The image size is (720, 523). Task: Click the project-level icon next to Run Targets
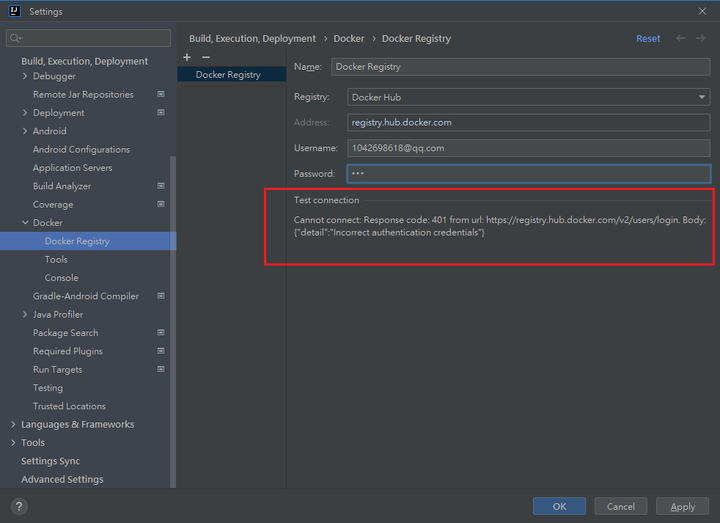(161, 370)
